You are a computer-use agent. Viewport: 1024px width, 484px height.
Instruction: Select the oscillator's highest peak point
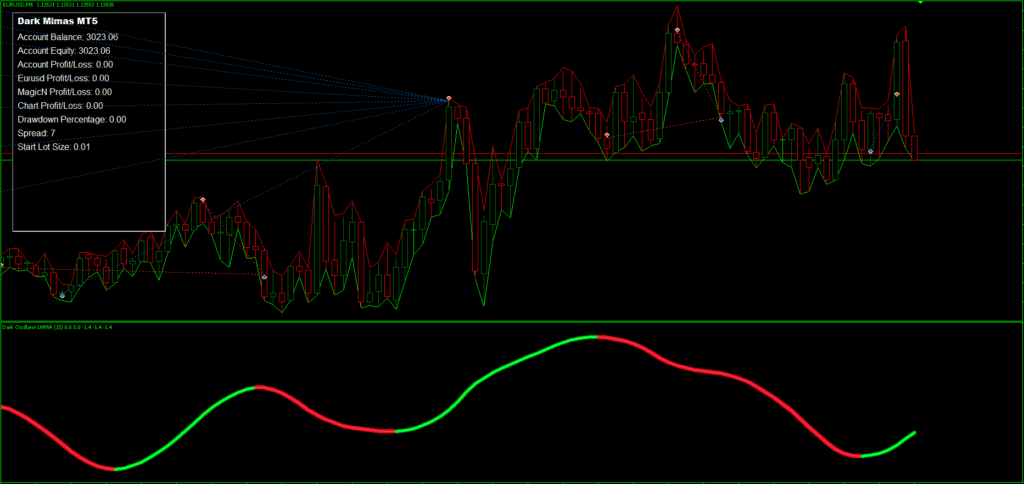click(588, 338)
